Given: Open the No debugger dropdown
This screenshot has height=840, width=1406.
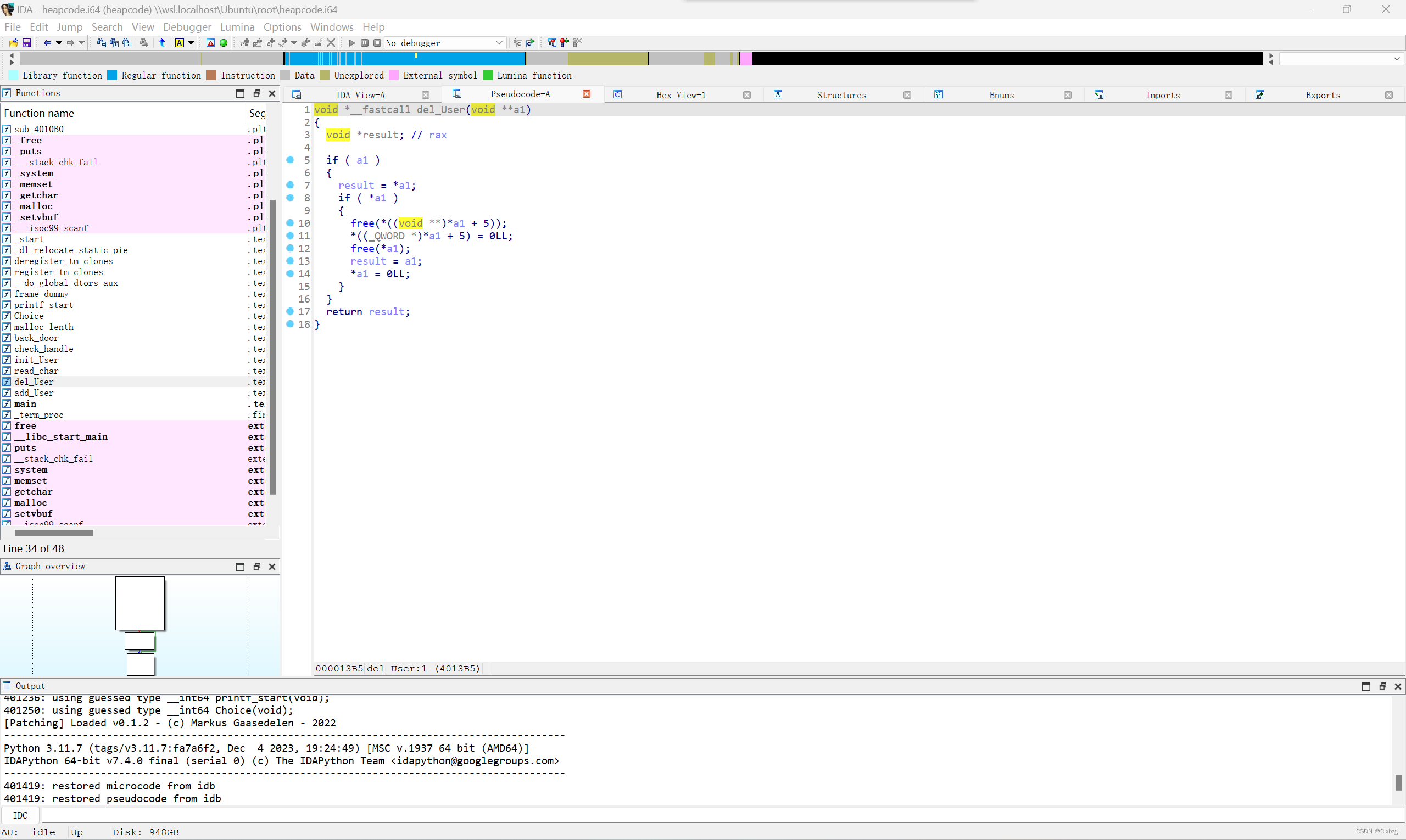Looking at the screenshot, I should click(499, 43).
